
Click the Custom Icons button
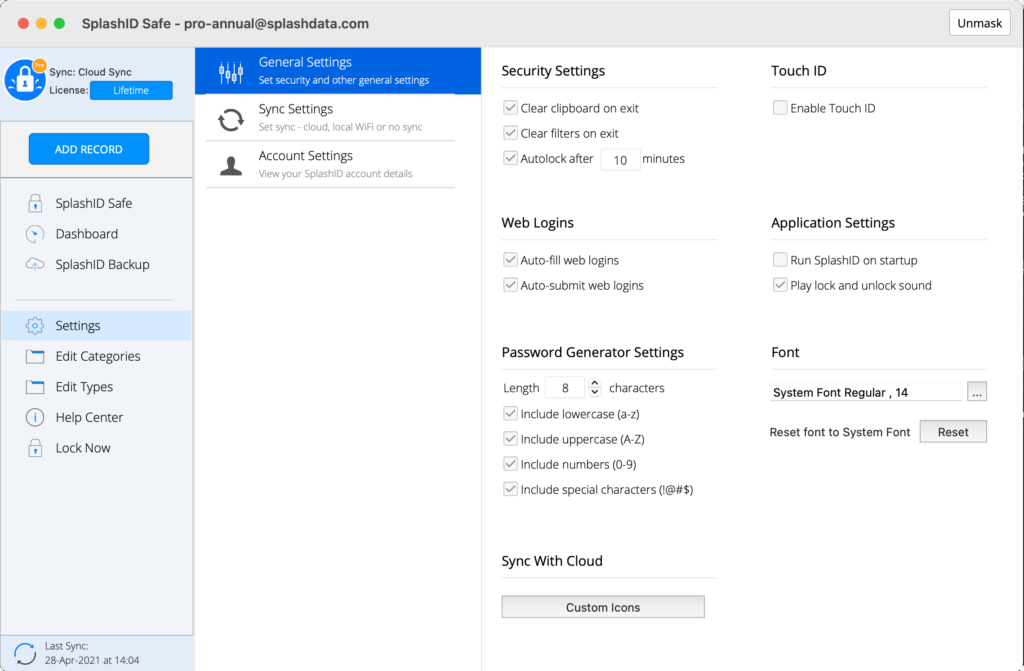[603, 607]
